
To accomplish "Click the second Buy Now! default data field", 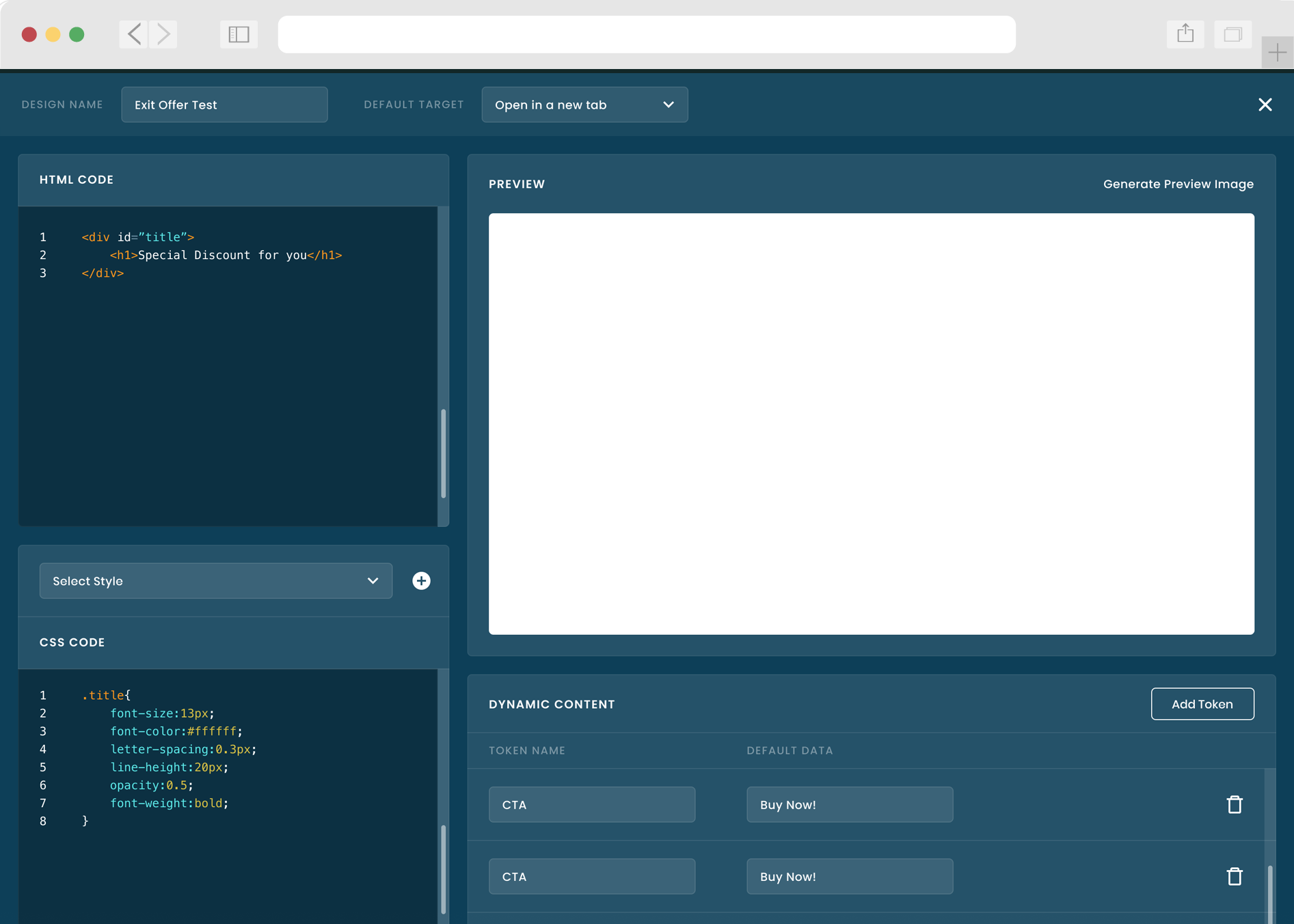I will click(x=849, y=876).
